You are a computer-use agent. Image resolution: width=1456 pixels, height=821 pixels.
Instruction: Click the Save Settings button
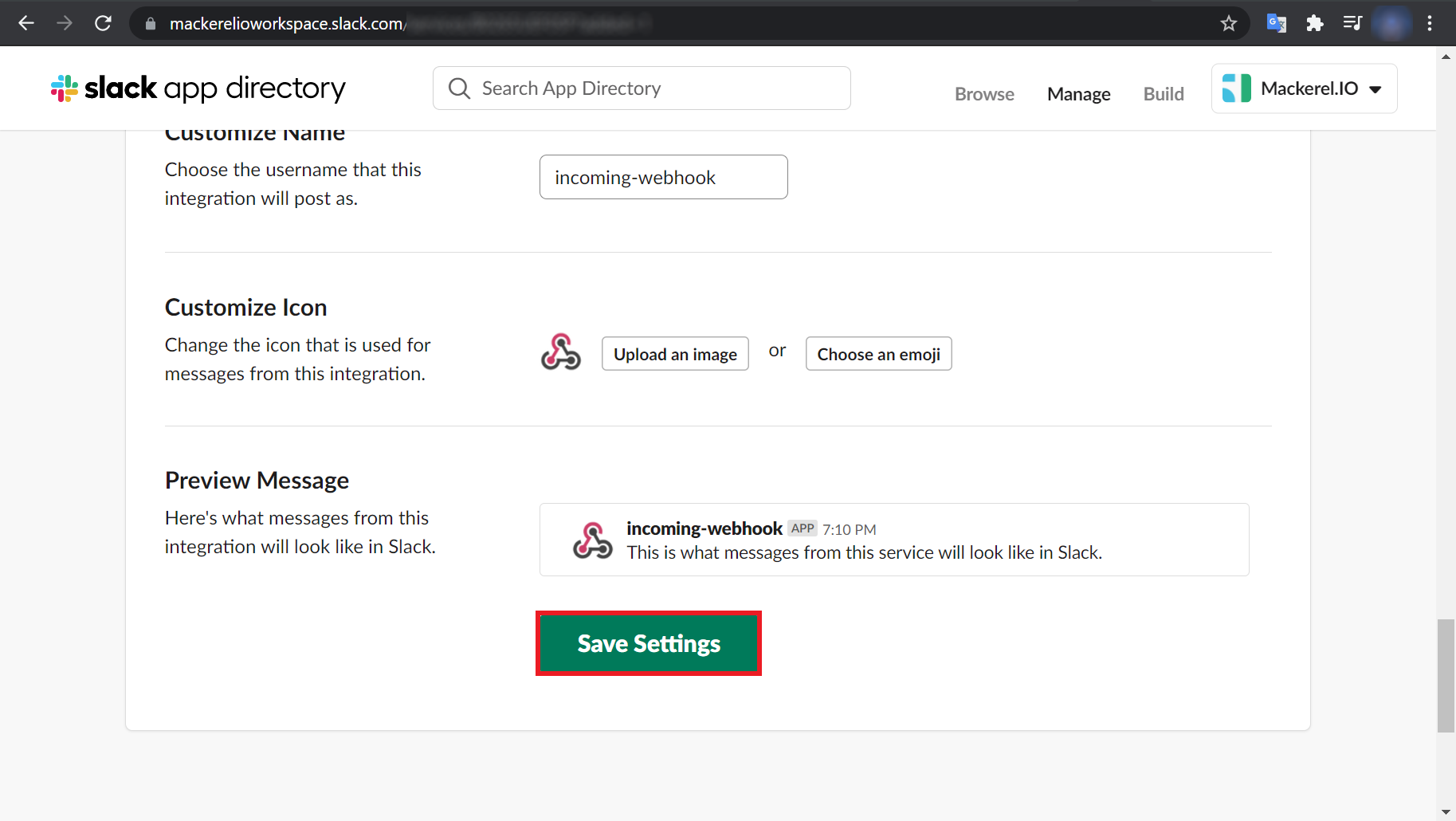pyautogui.click(x=648, y=643)
